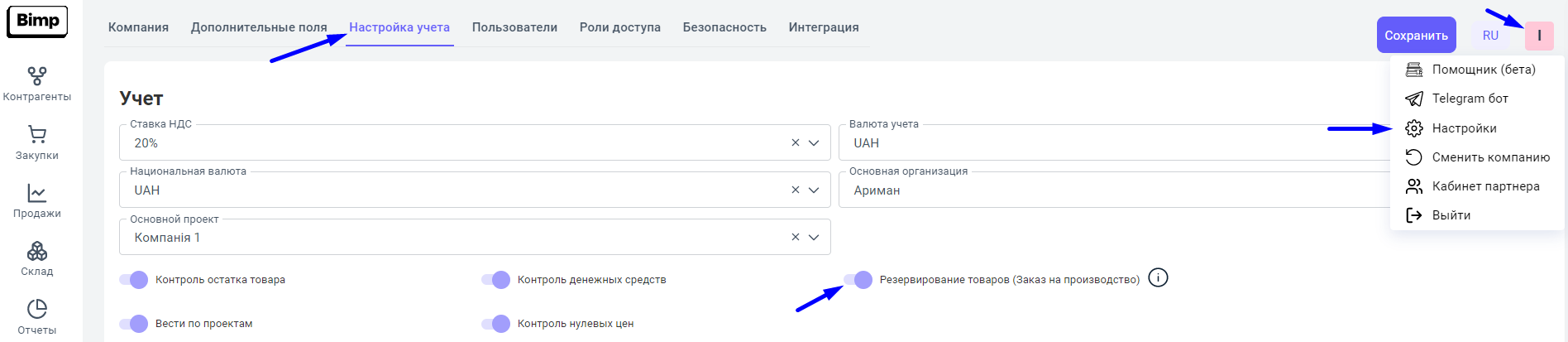Clear the Основной проект selection
The width and height of the screenshot is (1568, 342).
coord(795,238)
